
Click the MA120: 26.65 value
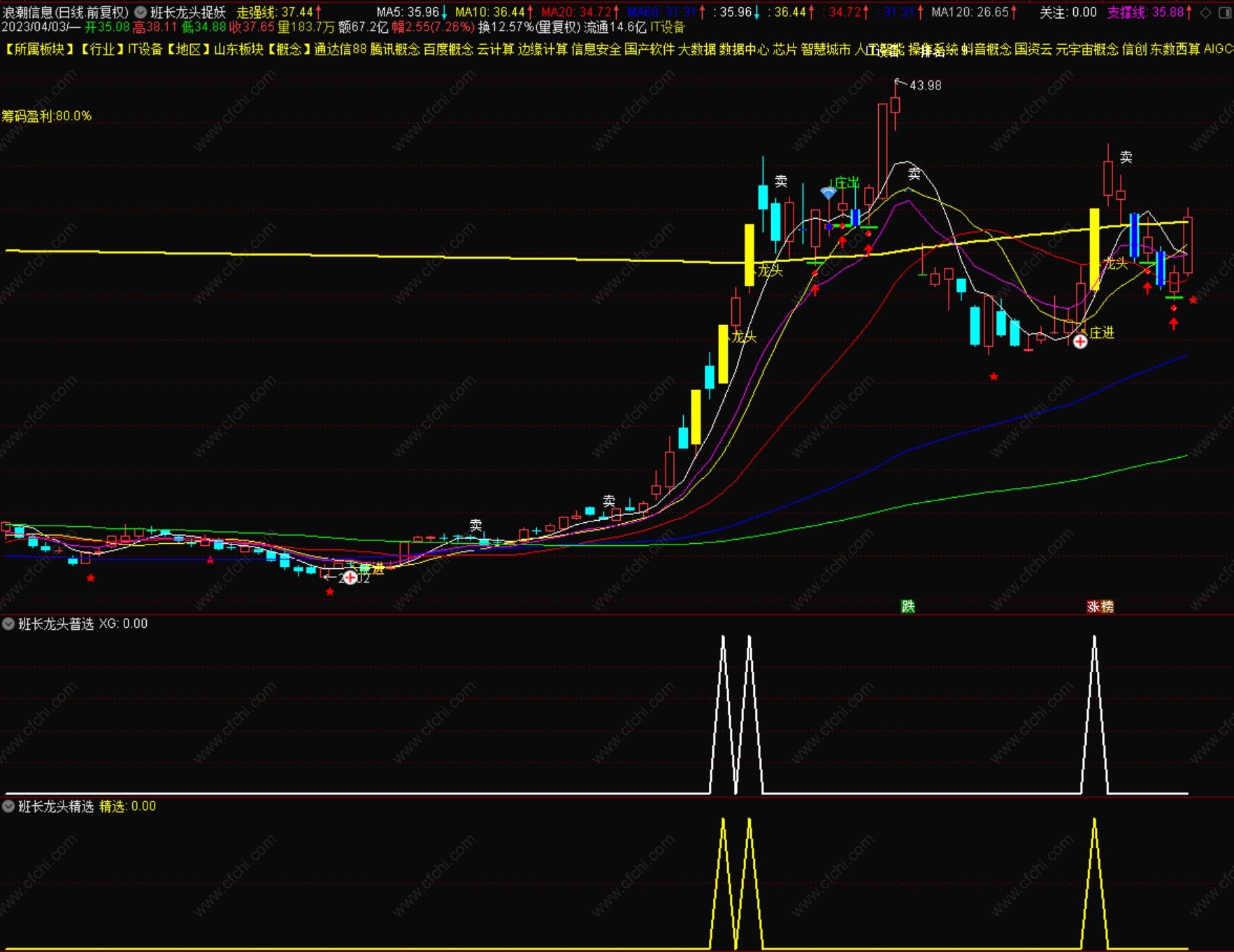(973, 12)
